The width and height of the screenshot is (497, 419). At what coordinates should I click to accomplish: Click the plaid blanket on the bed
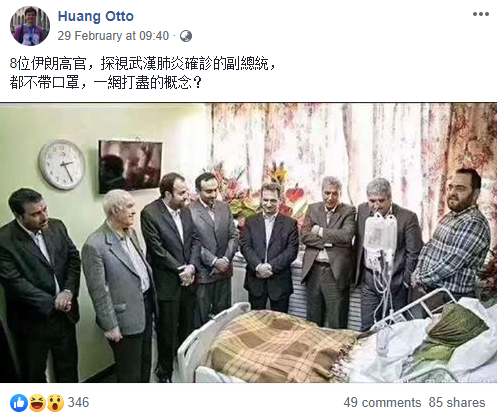pyautogui.click(x=280, y=346)
